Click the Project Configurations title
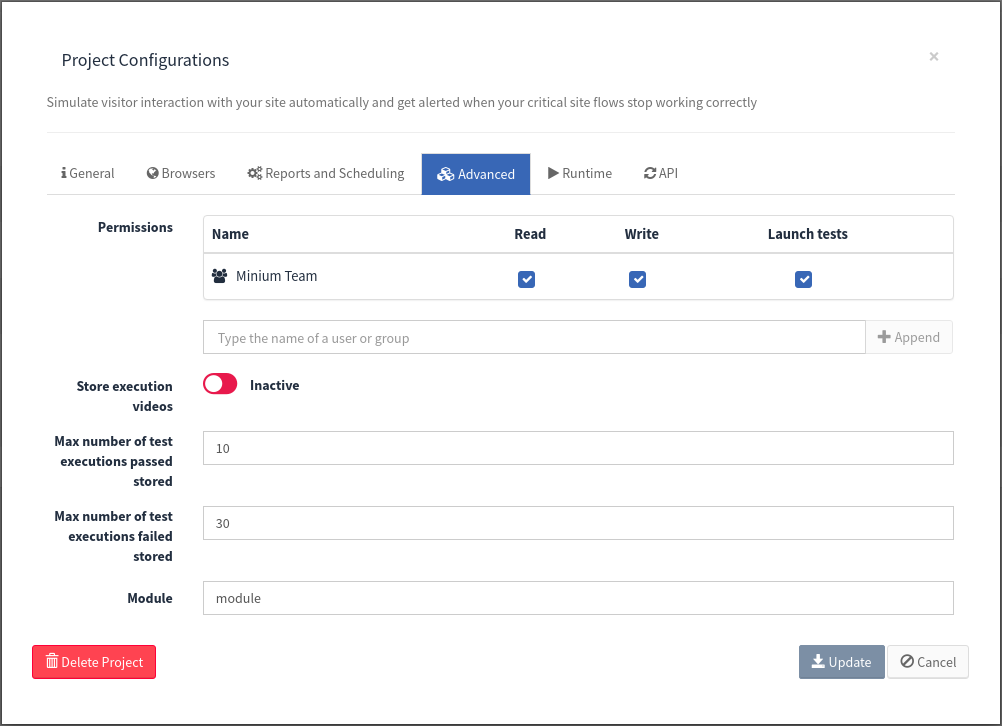 click(145, 60)
